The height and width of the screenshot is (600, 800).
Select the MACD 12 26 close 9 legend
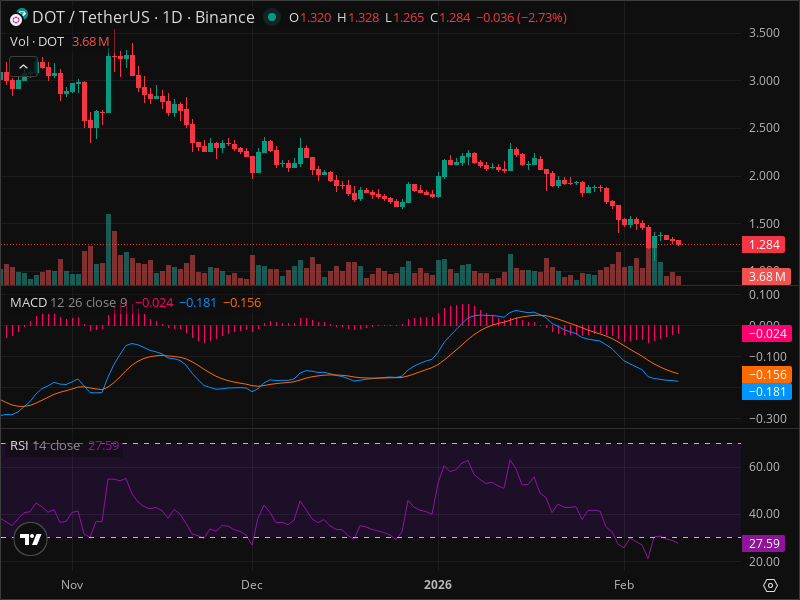click(x=69, y=303)
